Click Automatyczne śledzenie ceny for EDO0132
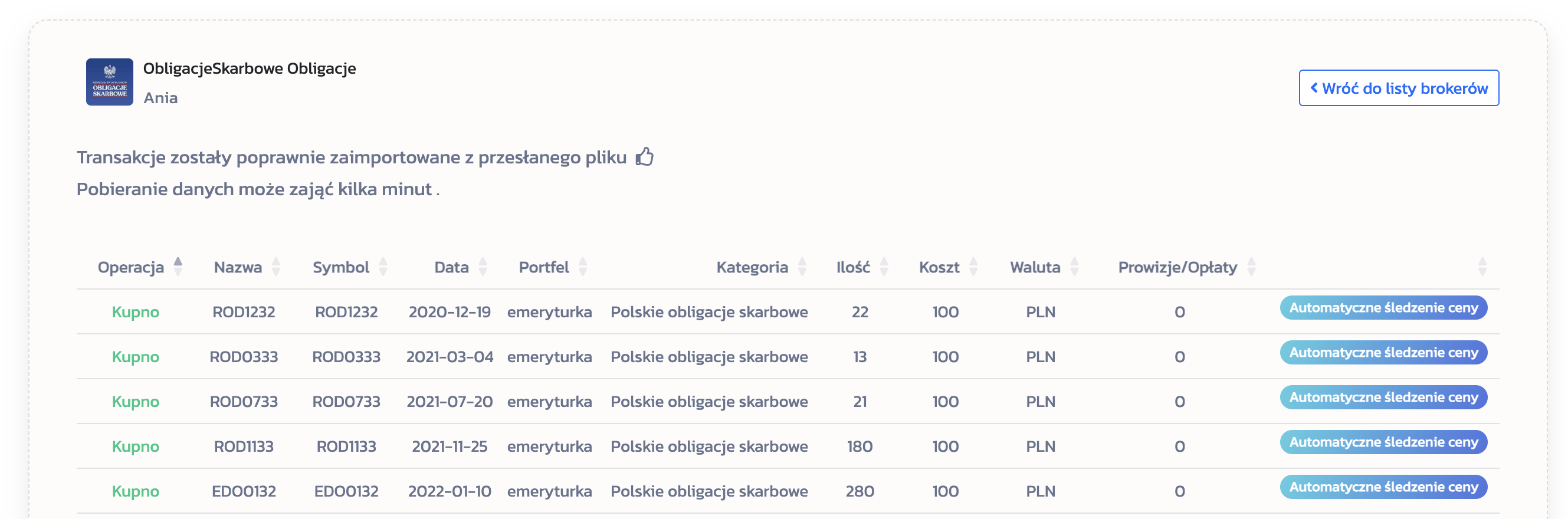 [1383, 487]
